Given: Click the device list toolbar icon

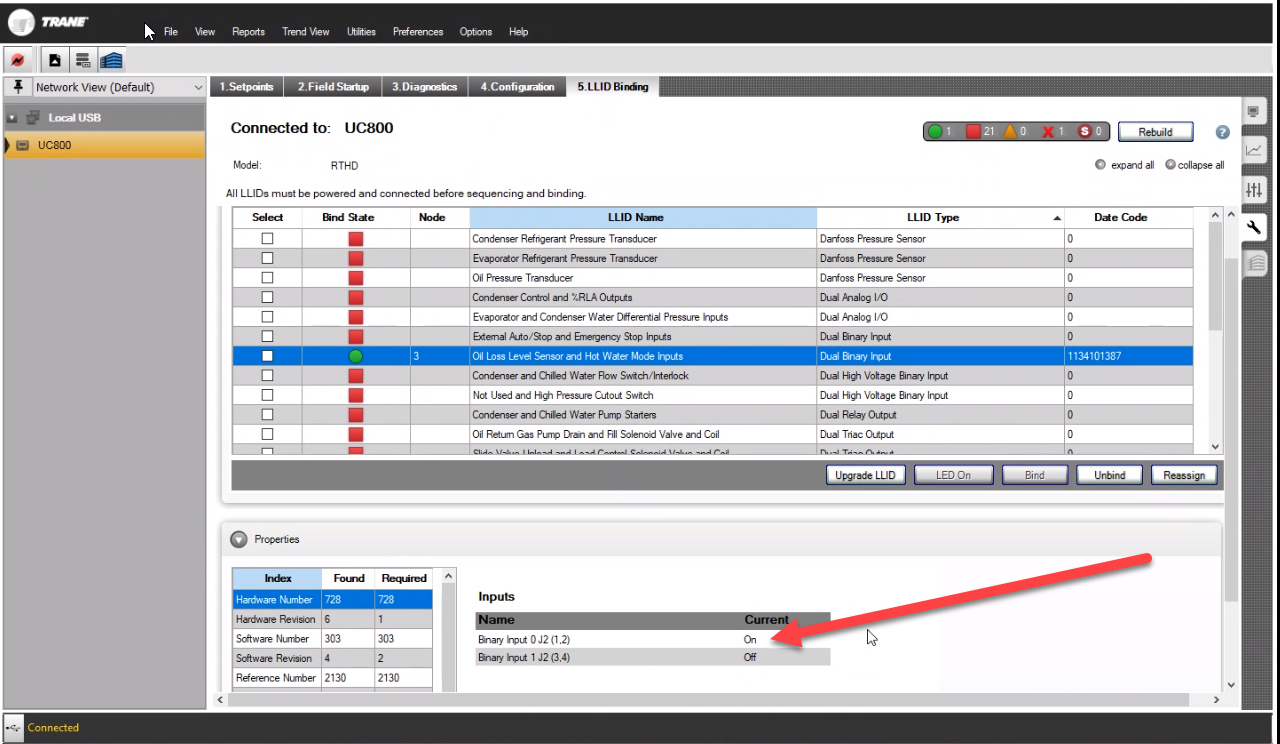Looking at the screenshot, I should [82, 60].
